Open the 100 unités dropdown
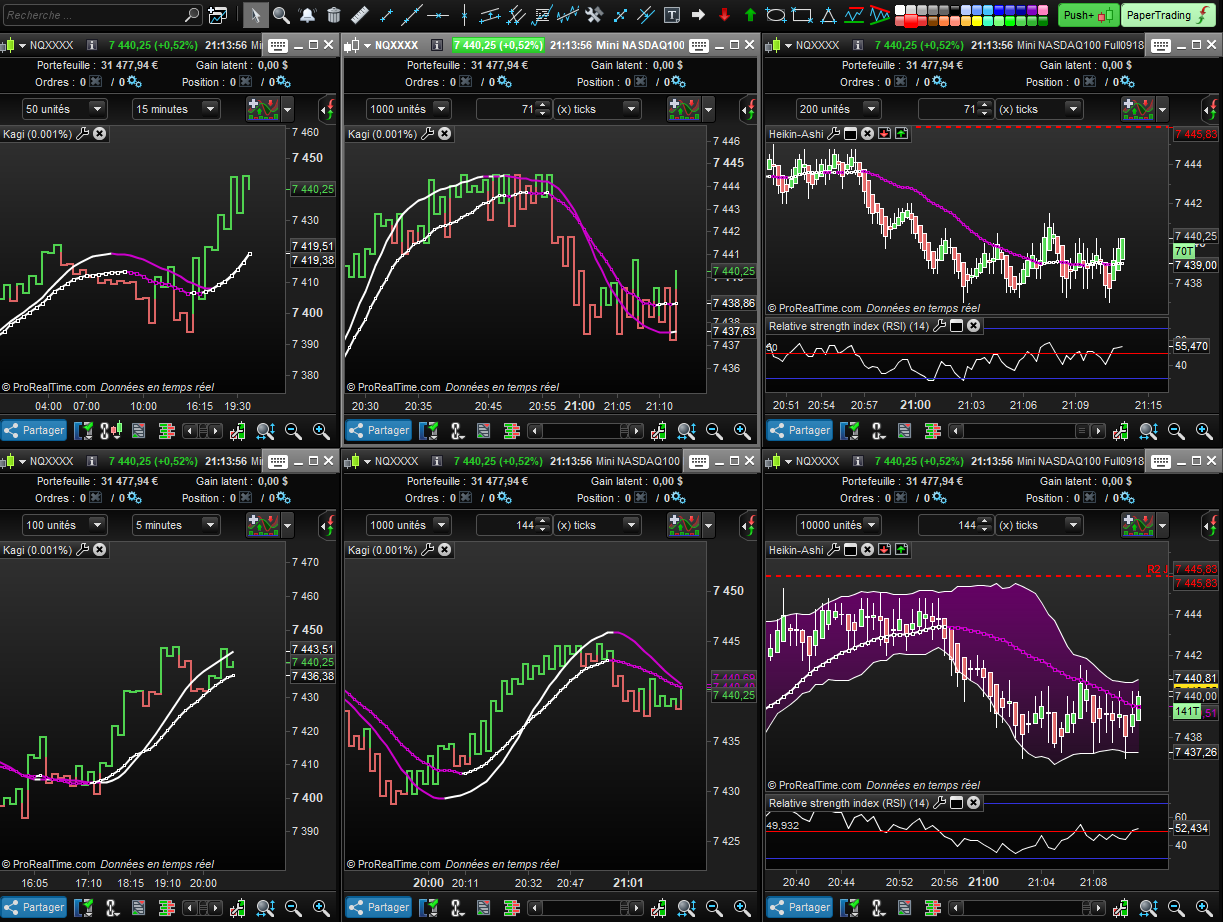The width and height of the screenshot is (1223, 922). point(65,525)
